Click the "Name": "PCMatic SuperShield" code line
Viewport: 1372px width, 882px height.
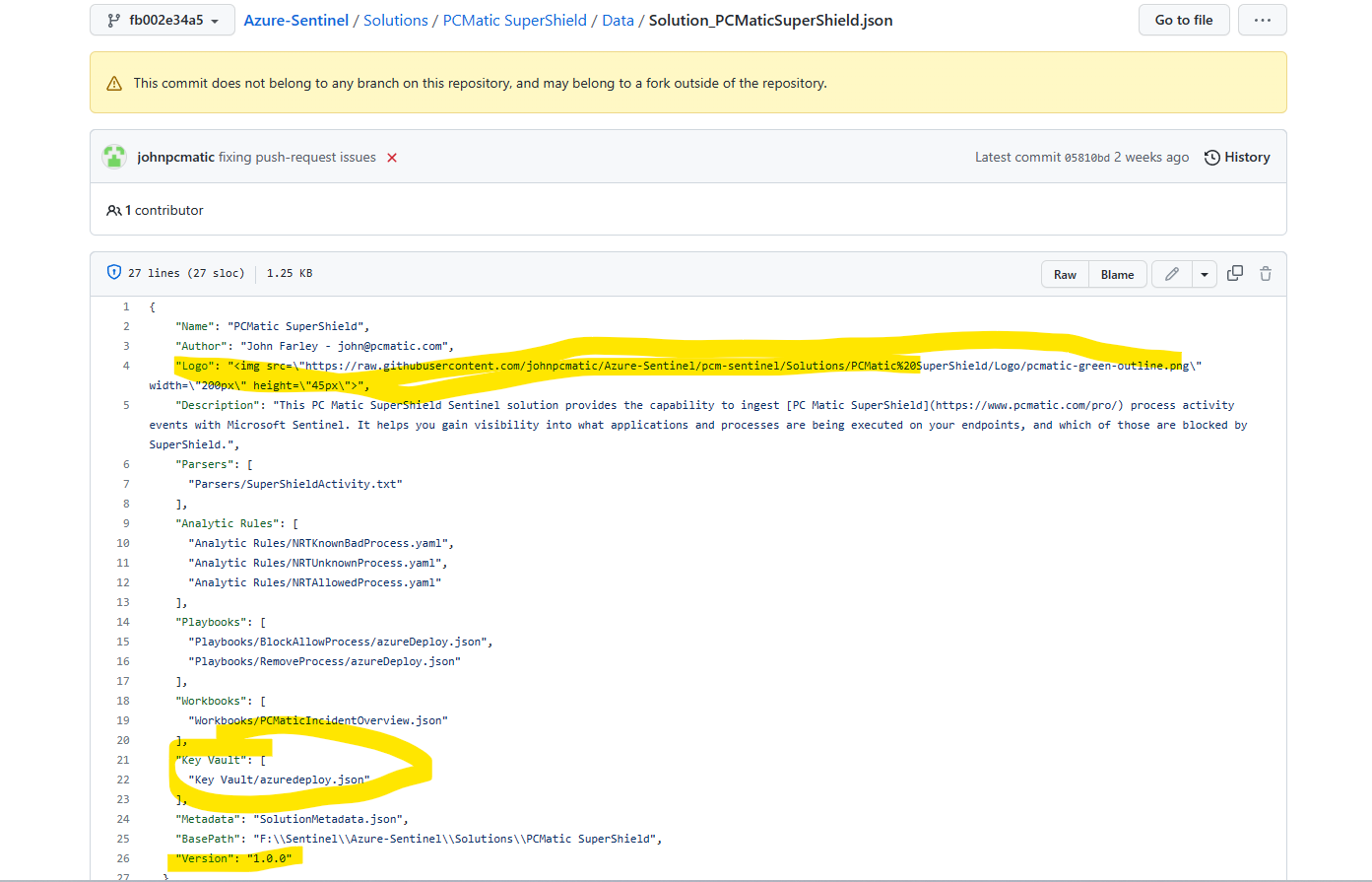pyautogui.click(x=273, y=326)
